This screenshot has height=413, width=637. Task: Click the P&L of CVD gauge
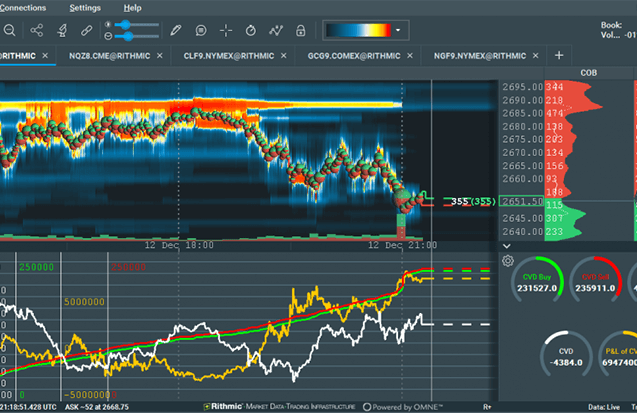click(618, 354)
